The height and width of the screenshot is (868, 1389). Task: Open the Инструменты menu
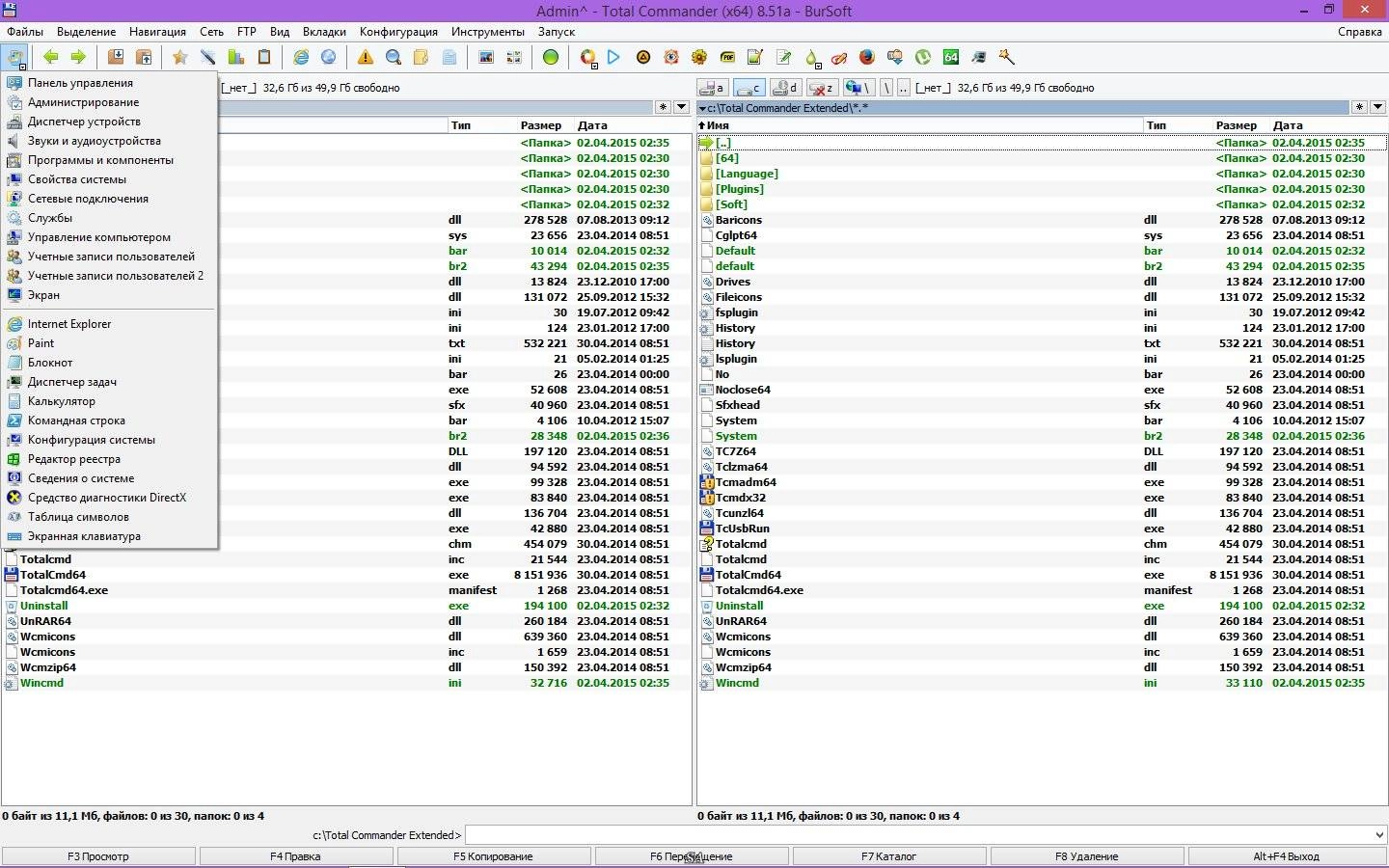click(488, 32)
